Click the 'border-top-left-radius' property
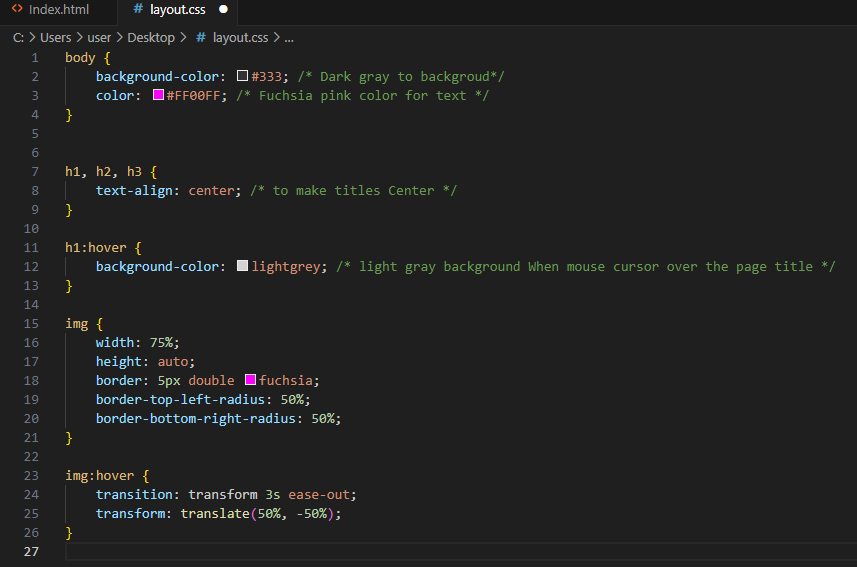The width and height of the screenshot is (857, 567). point(180,400)
